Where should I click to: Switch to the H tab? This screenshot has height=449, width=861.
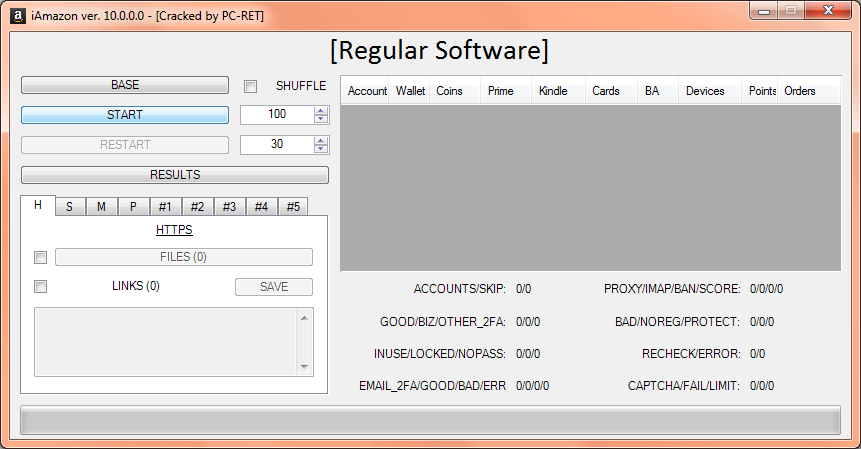tap(38, 205)
